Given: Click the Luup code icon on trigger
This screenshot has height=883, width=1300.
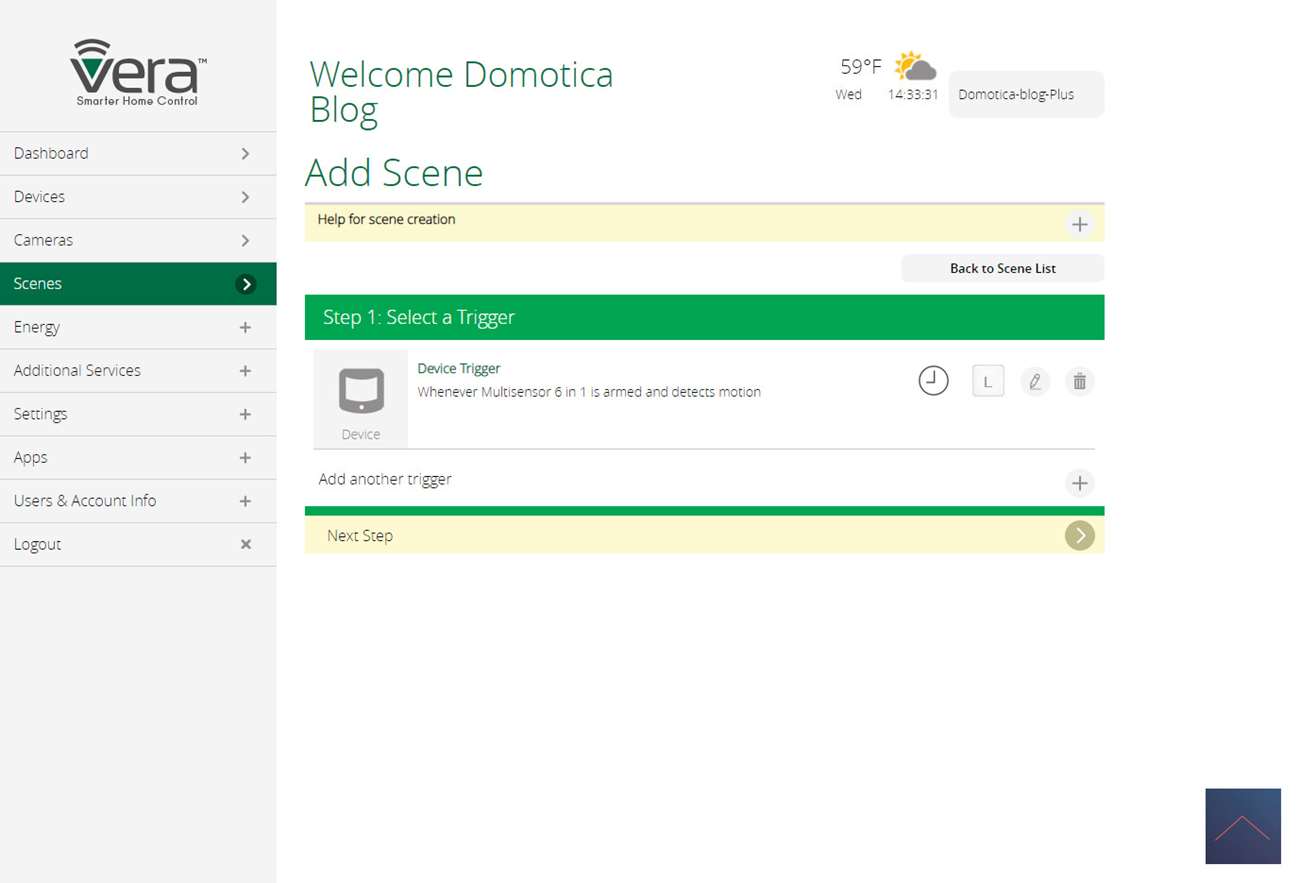Looking at the screenshot, I should pos(988,381).
